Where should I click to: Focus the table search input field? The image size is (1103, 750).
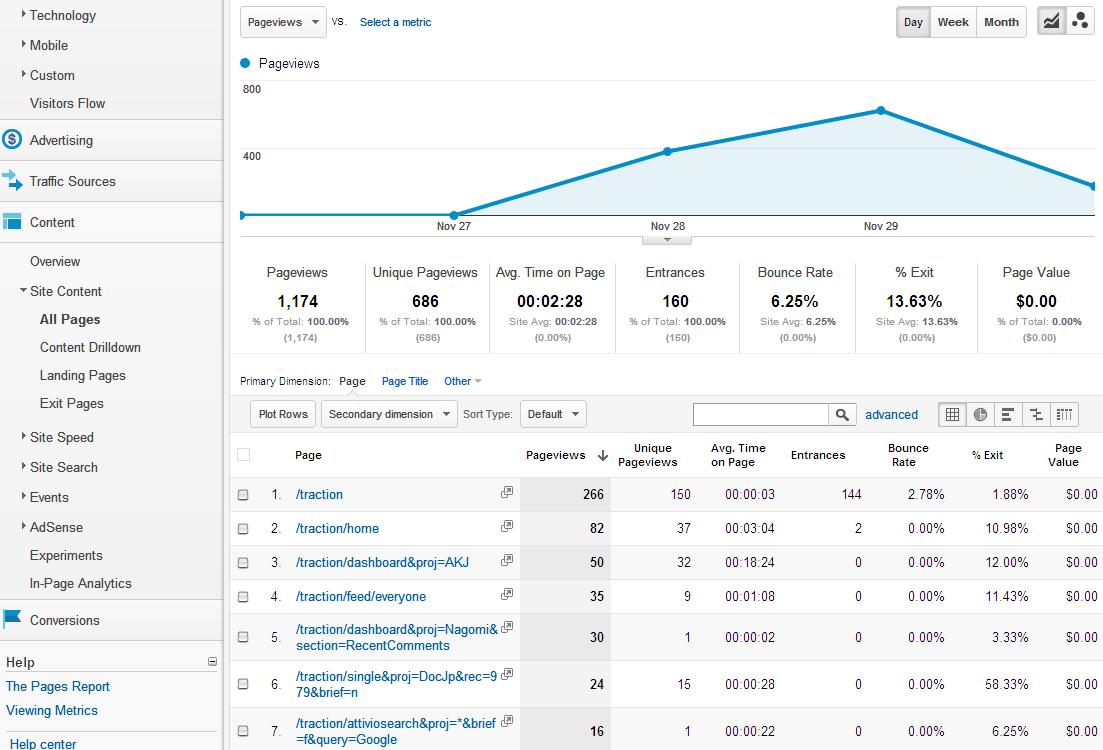coord(760,414)
